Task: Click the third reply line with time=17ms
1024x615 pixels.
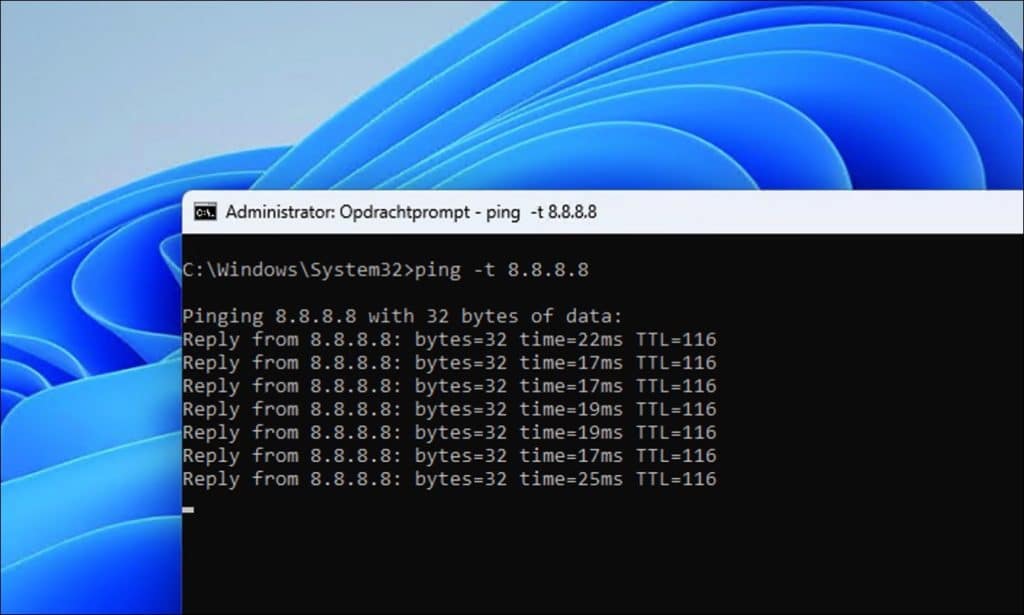Action: tap(449, 386)
